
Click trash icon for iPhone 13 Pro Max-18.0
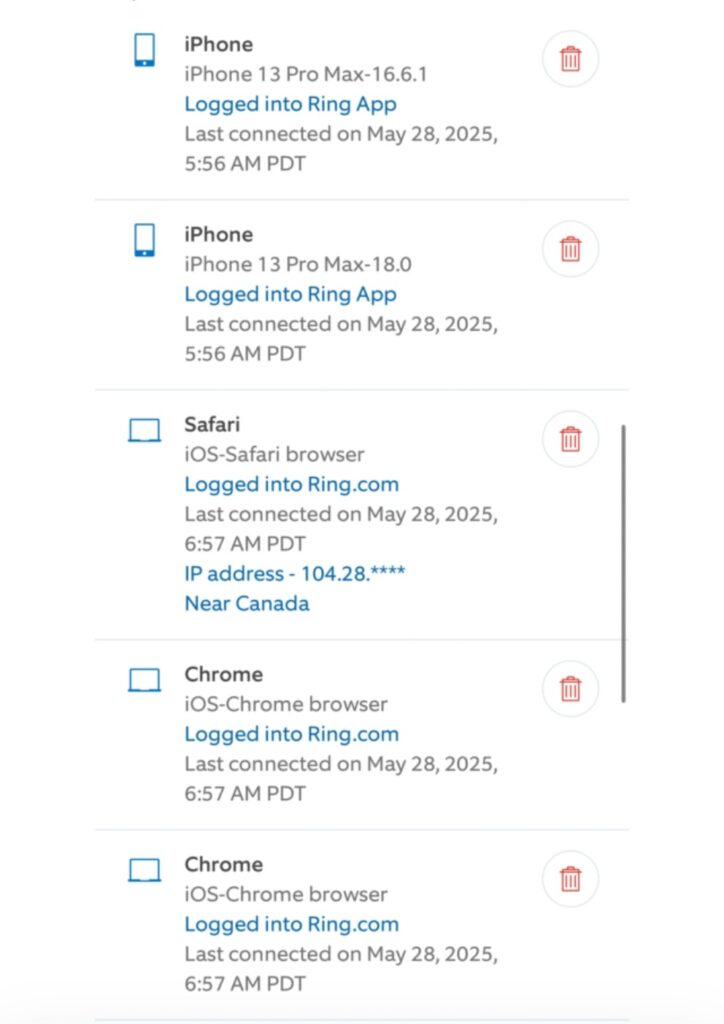pyautogui.click(x=570, y=249)
